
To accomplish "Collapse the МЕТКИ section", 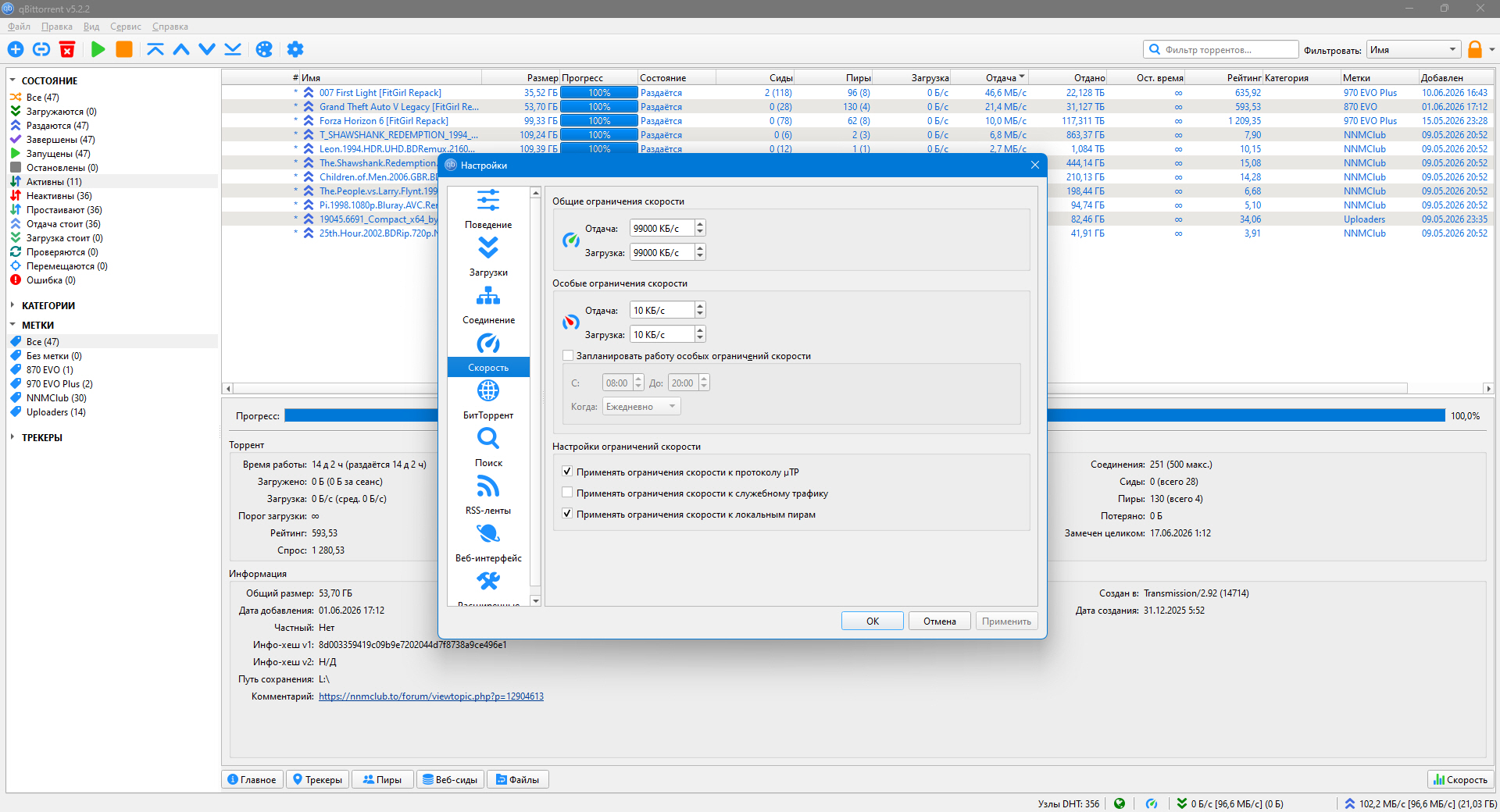I will tap(12, 325).
